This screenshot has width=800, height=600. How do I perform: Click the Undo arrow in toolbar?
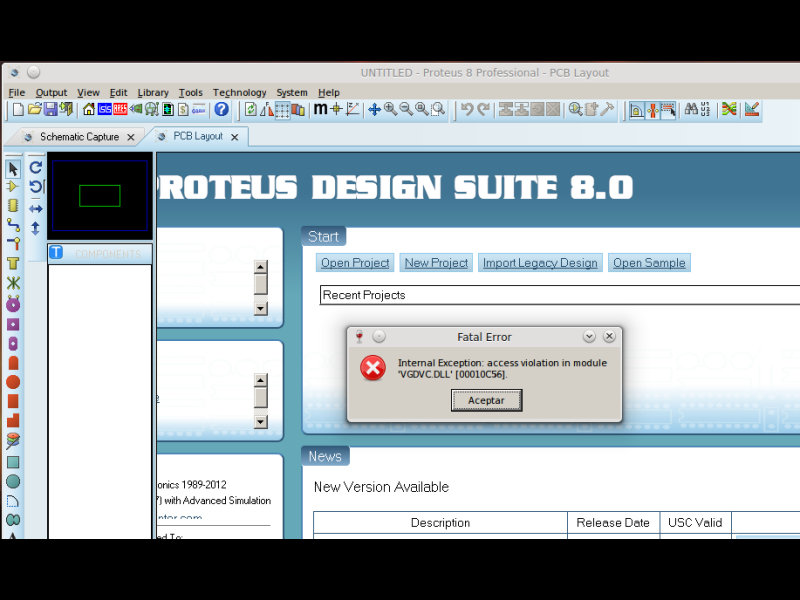[467, 109]
